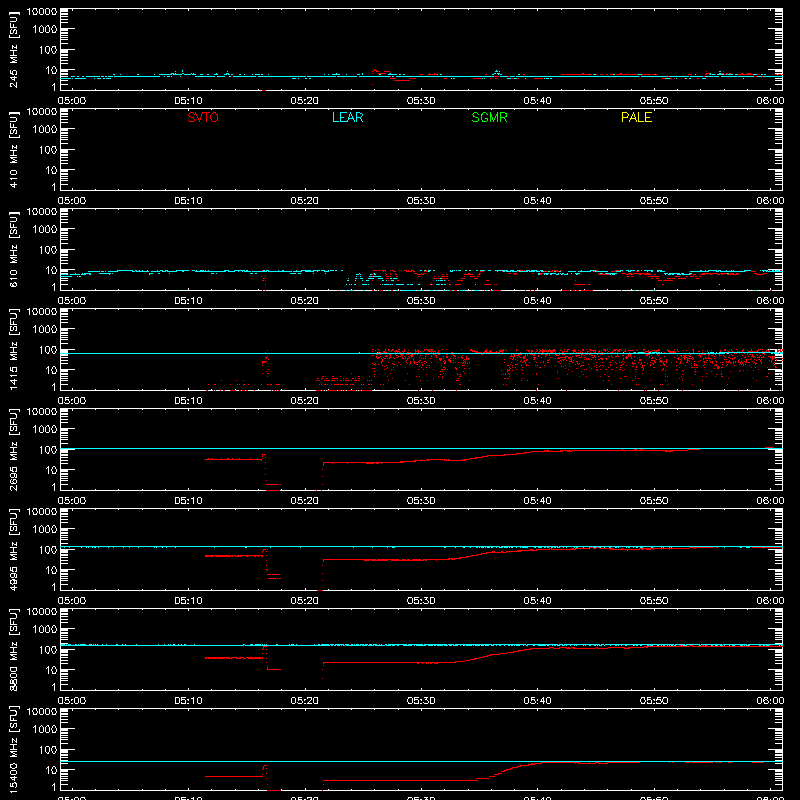Click the 05:20 time label under 1415 MHz plot
The height and width of the screenshot is (800, 800).
tap(305, 401)
